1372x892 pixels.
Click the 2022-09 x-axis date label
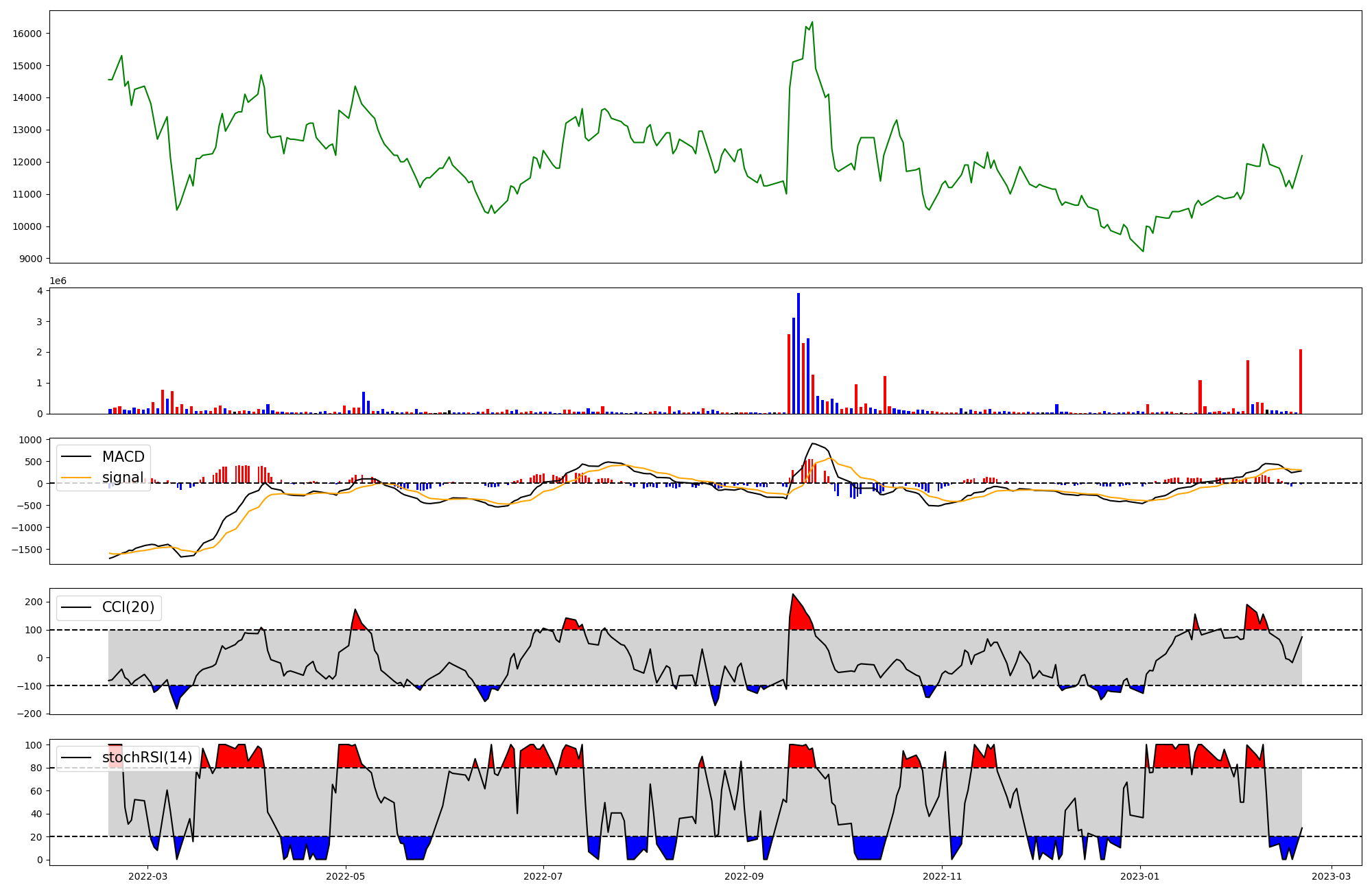(744, 876)
